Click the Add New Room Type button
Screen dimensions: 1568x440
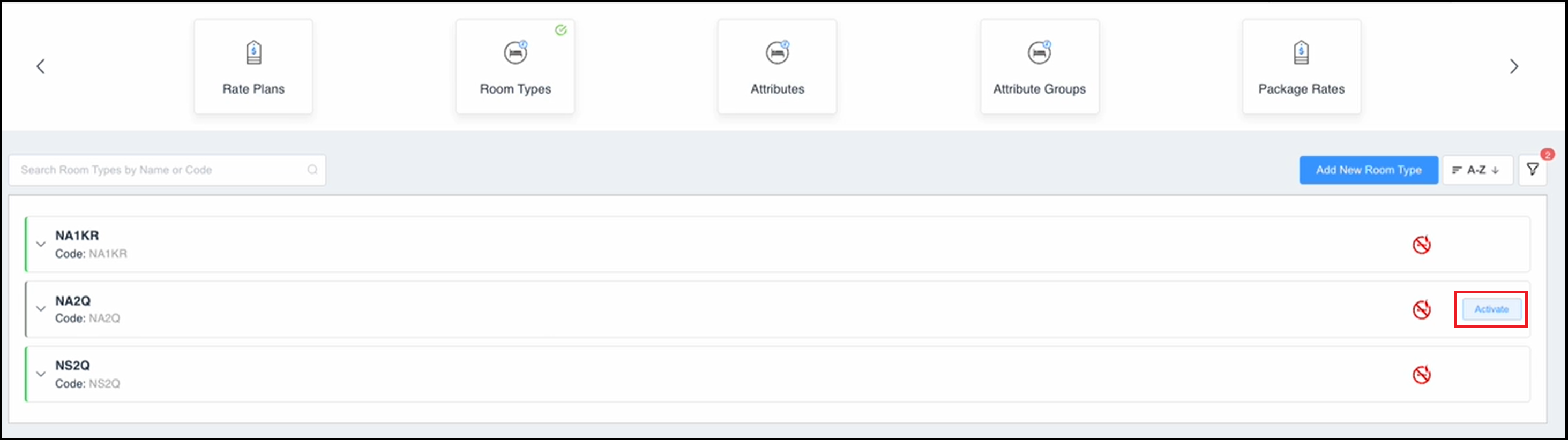click(1368, 170)
